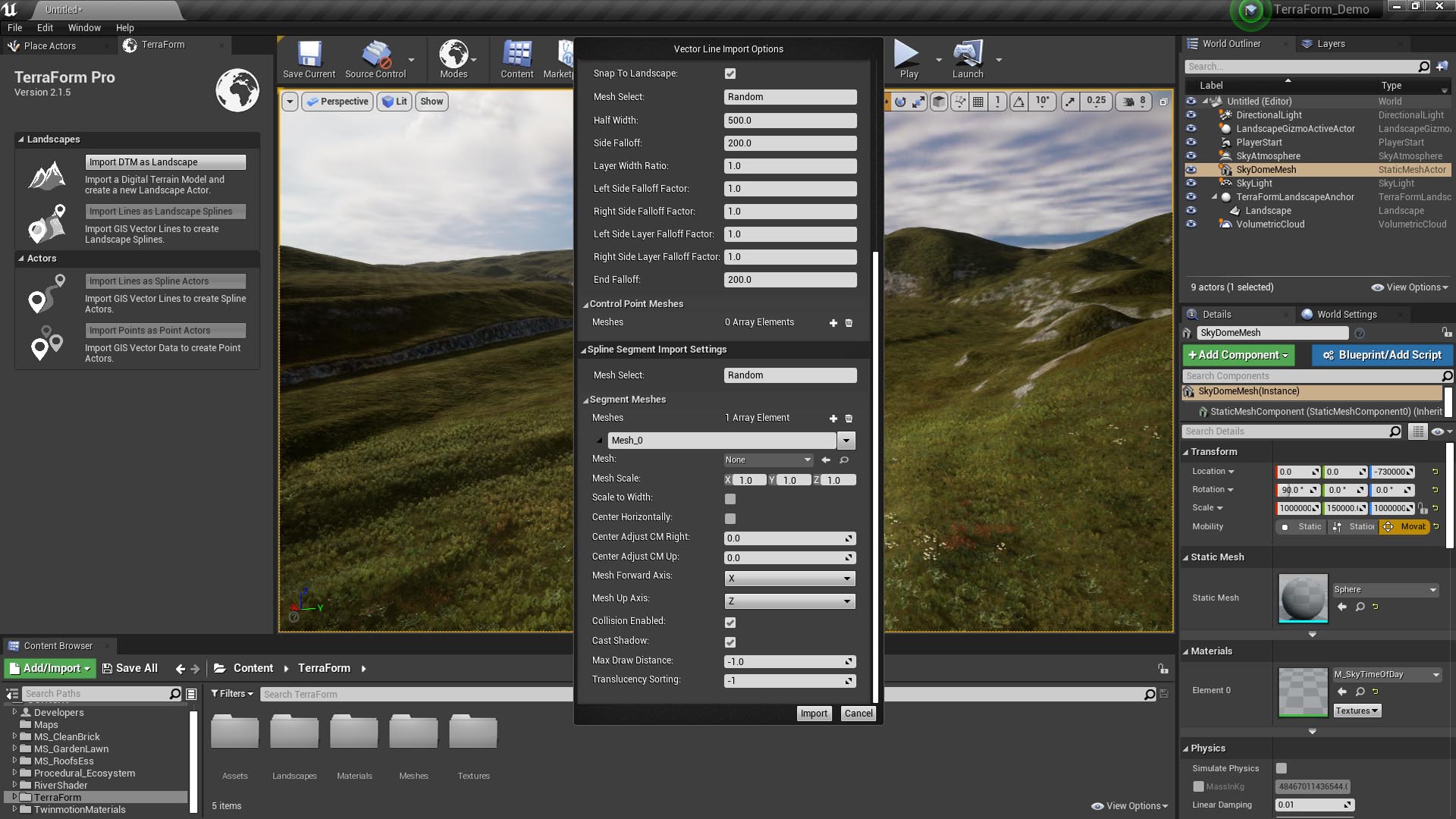Click Center Adjust CM Right spinner field
The image size is (1456, 819).
click(789, 538)
